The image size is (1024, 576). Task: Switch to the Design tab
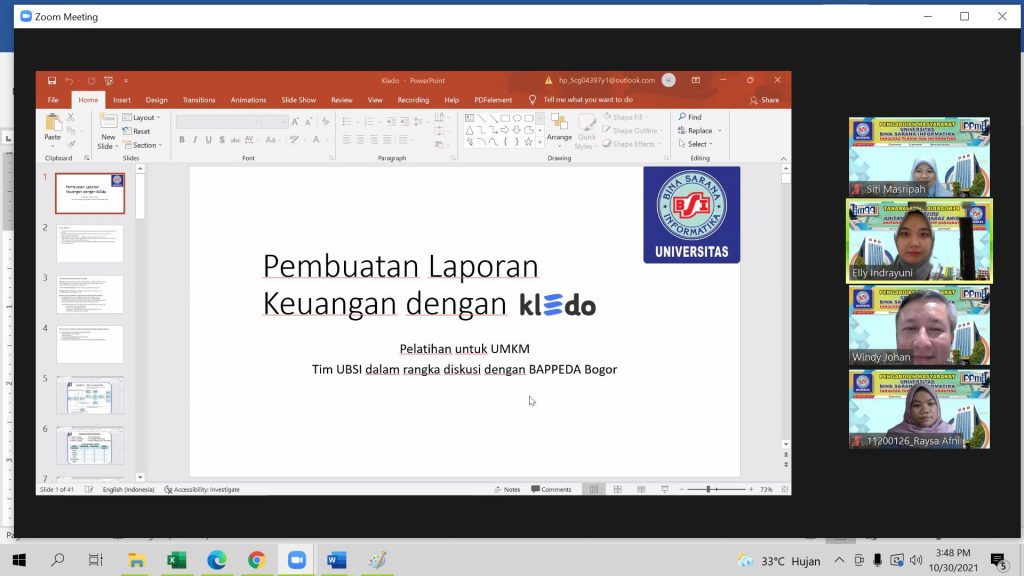[156, 100]
